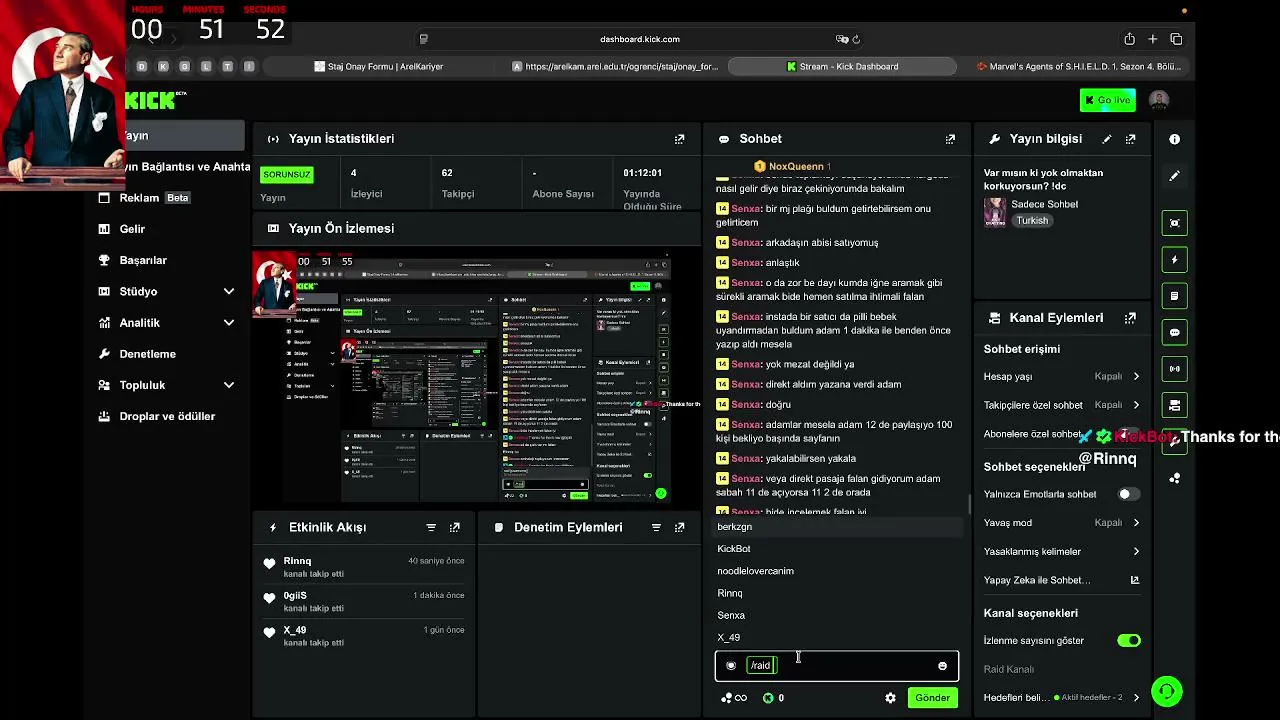
Task: Click the Turkish language tag
Action: click(1032, 221)
